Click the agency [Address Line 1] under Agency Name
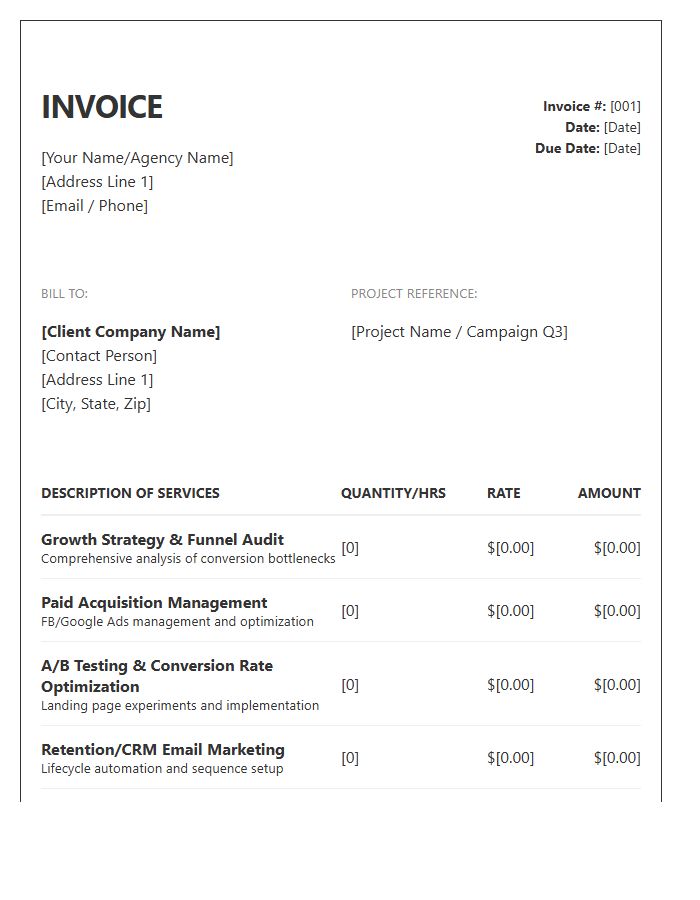 click(97, 182)
